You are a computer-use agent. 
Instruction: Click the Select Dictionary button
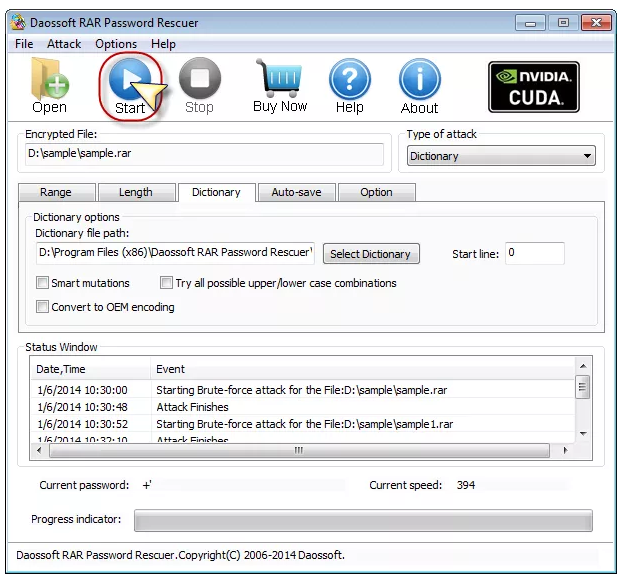pos(371,254)
